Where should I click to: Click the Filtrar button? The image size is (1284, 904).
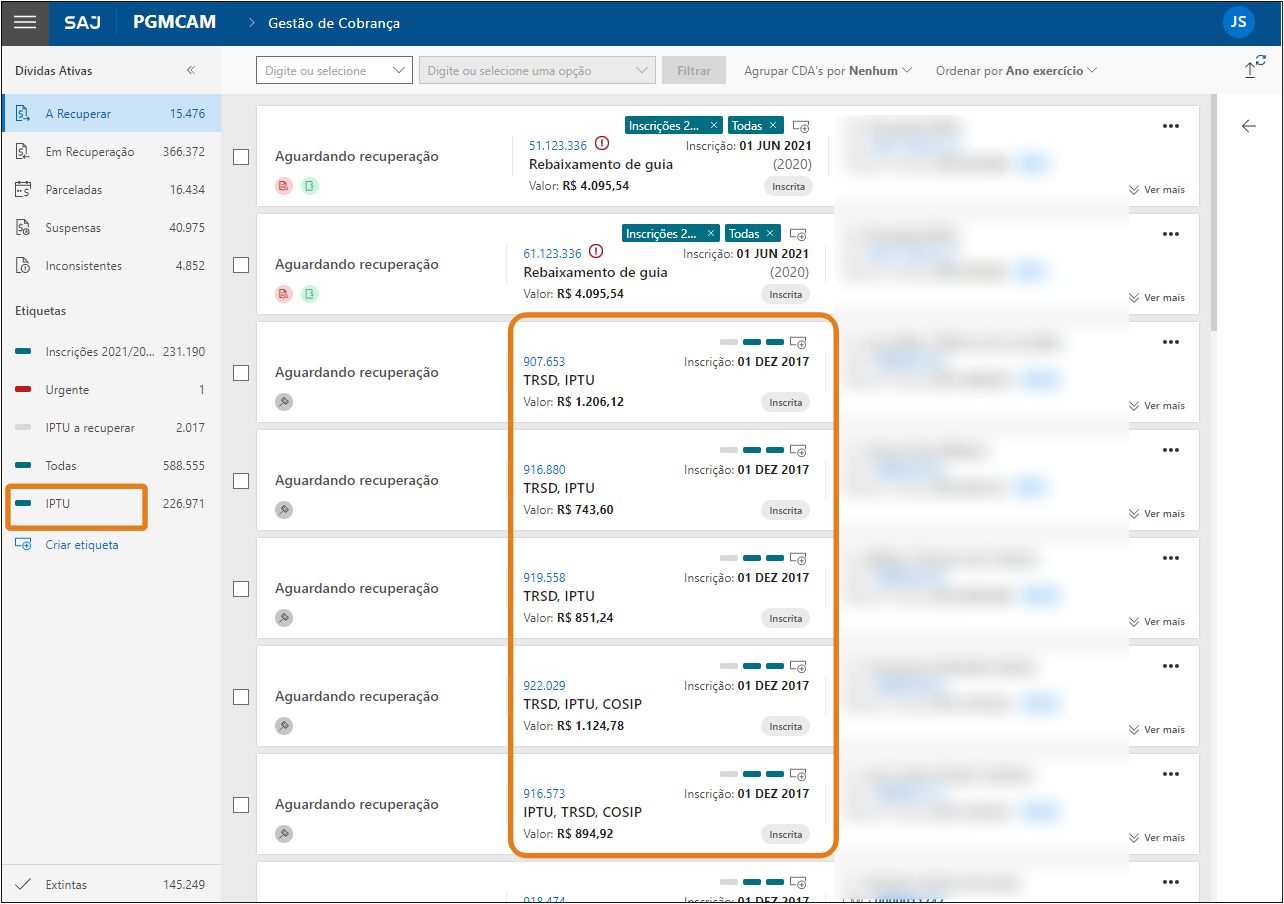pyautogui.click(x=694, y=70)
